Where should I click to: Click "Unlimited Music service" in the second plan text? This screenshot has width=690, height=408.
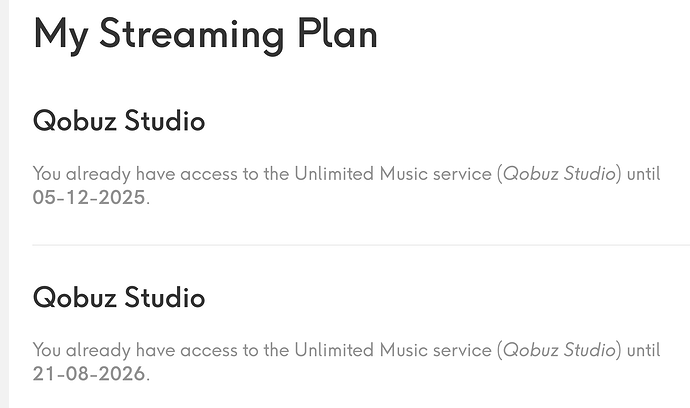pyautogui.click(x=391, y=350)
